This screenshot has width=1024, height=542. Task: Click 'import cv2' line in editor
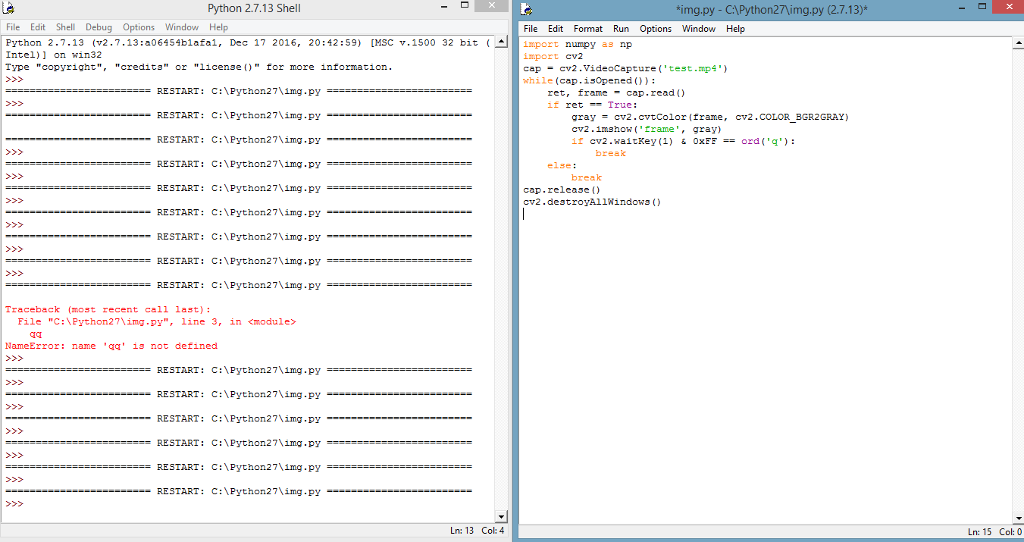[552, 56]
